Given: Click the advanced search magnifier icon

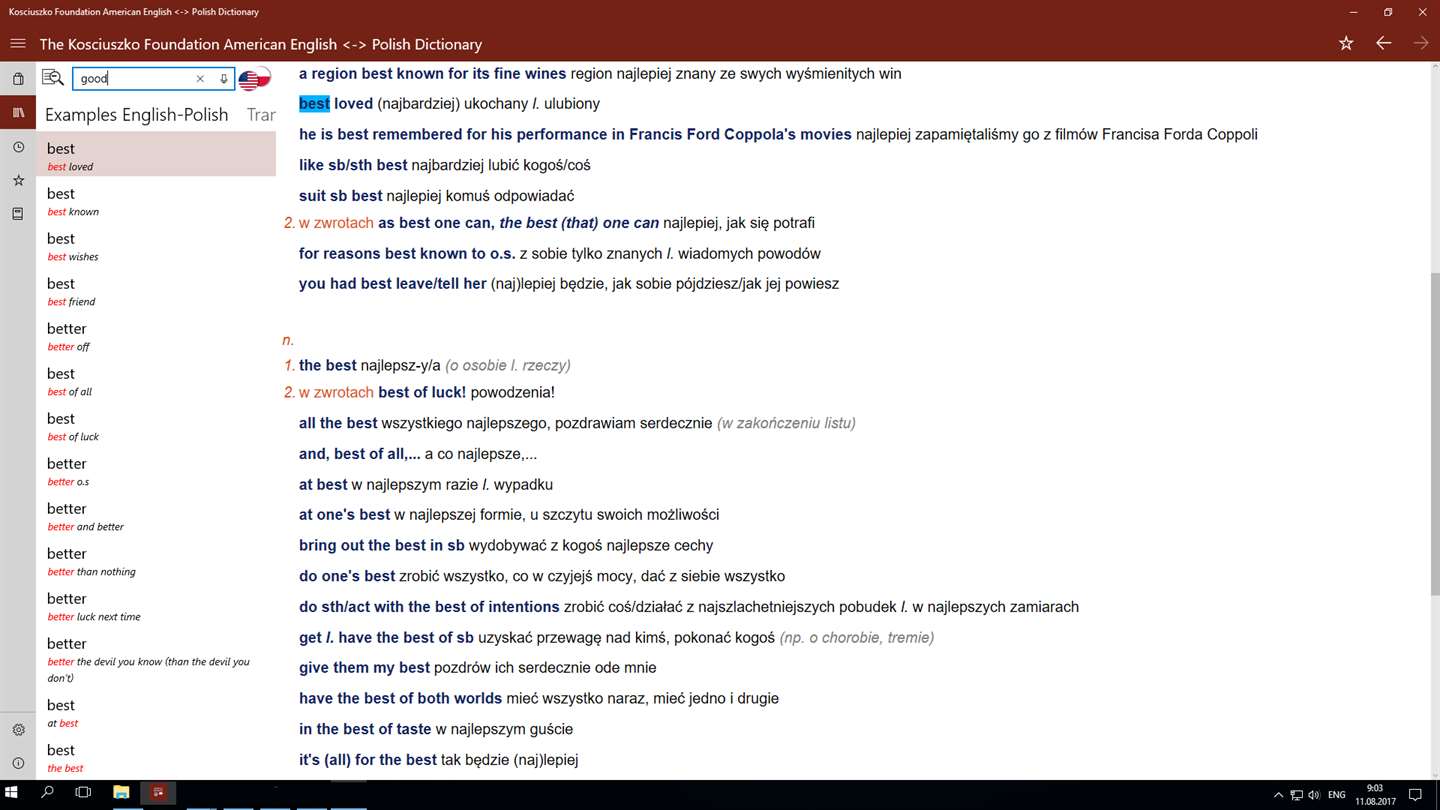Looking at the screenshot, I should [x=53, y=78].
